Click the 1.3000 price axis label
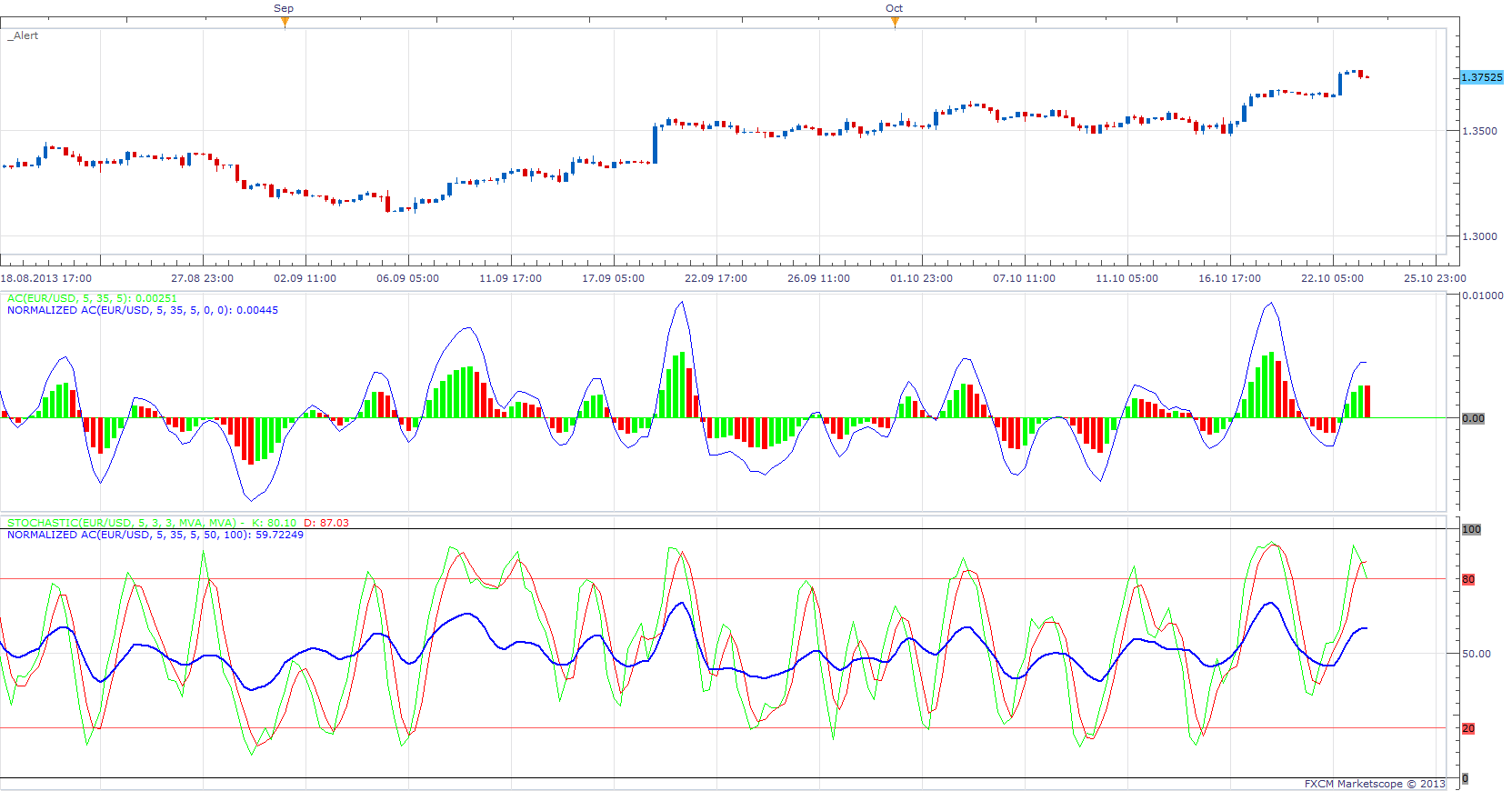1512x791 pixels. pyautogui.click(x=1479, y=236)
